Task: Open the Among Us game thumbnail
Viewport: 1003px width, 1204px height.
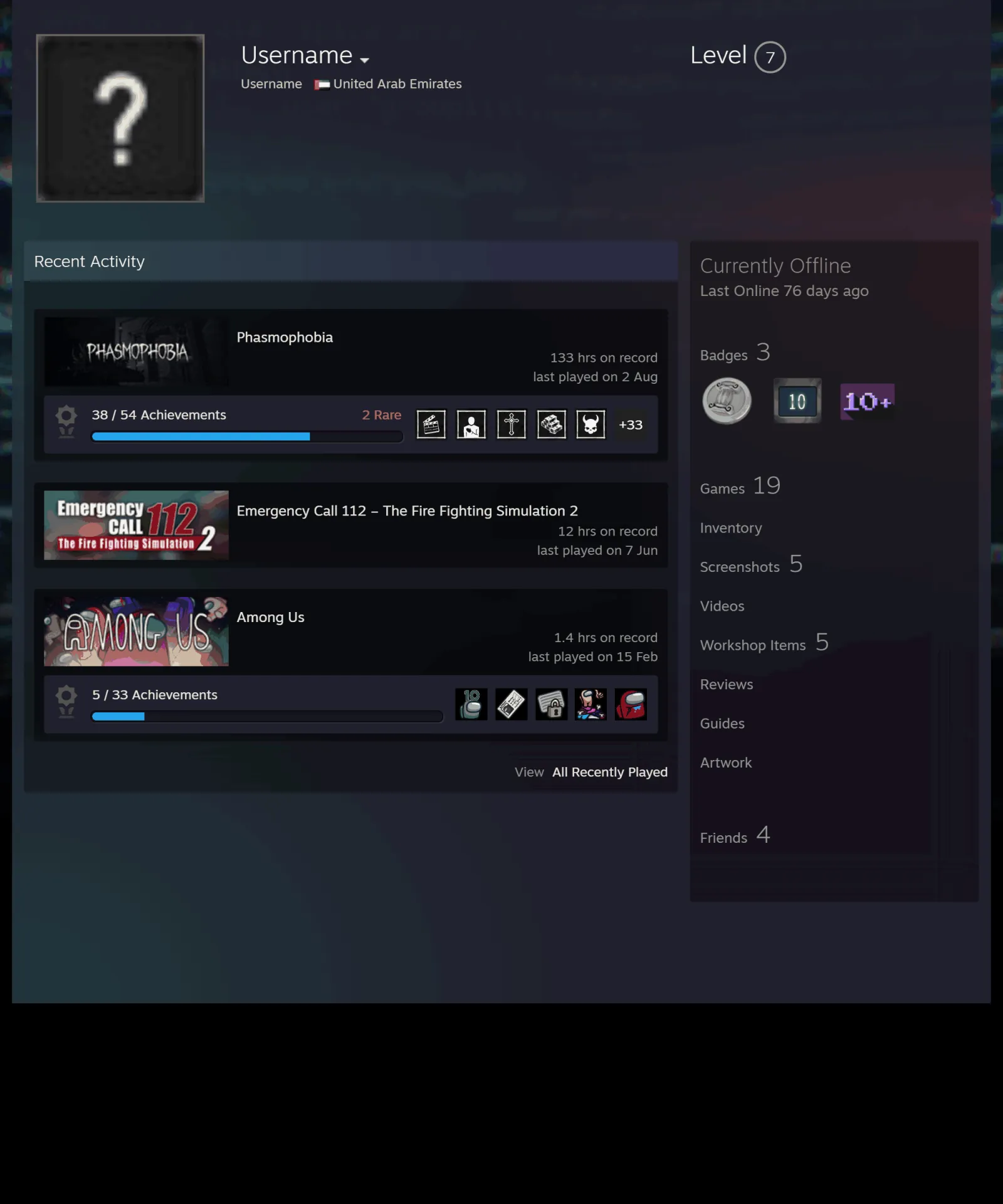Action: click(x=136, y=631)
